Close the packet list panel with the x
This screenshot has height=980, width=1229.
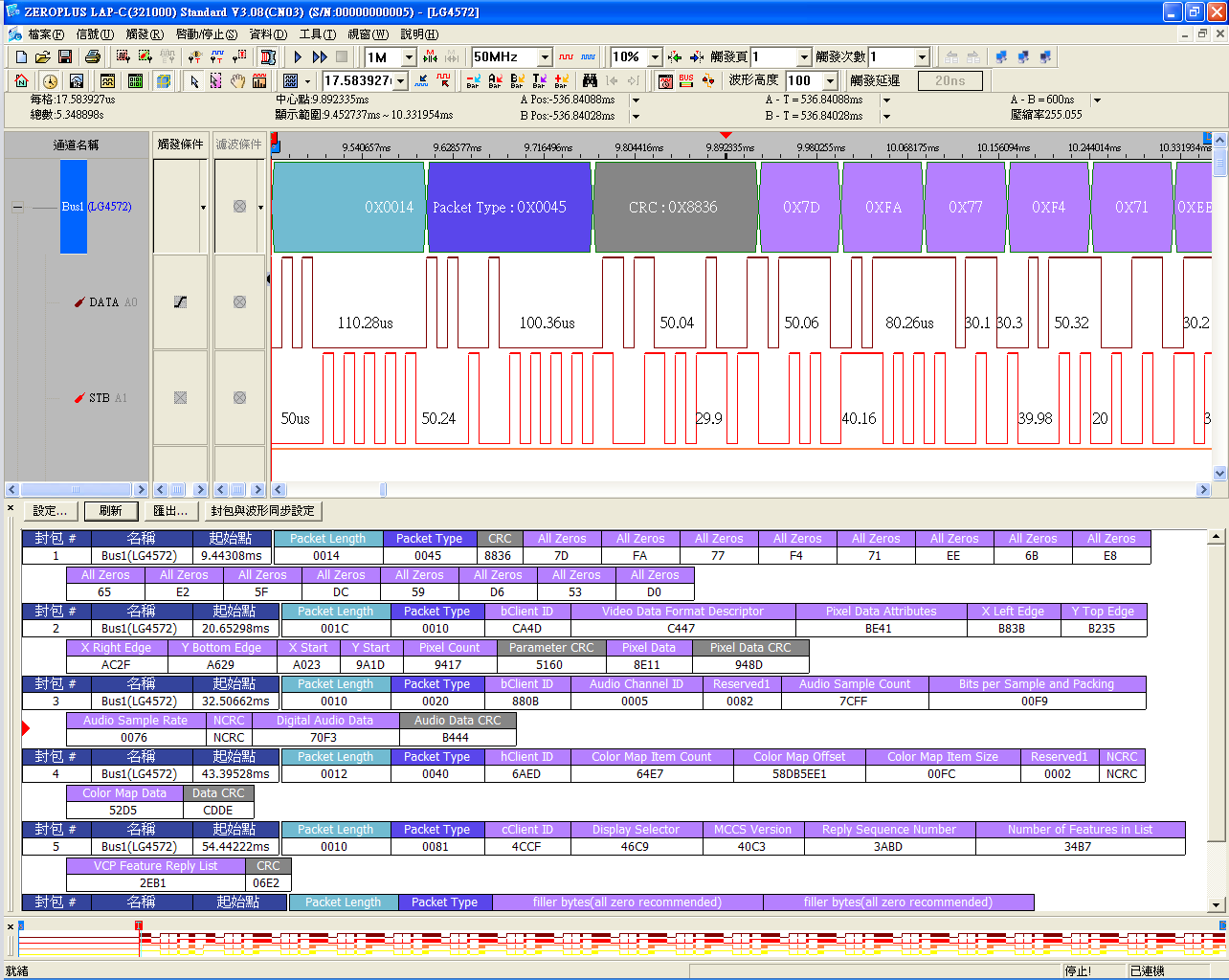11,507
